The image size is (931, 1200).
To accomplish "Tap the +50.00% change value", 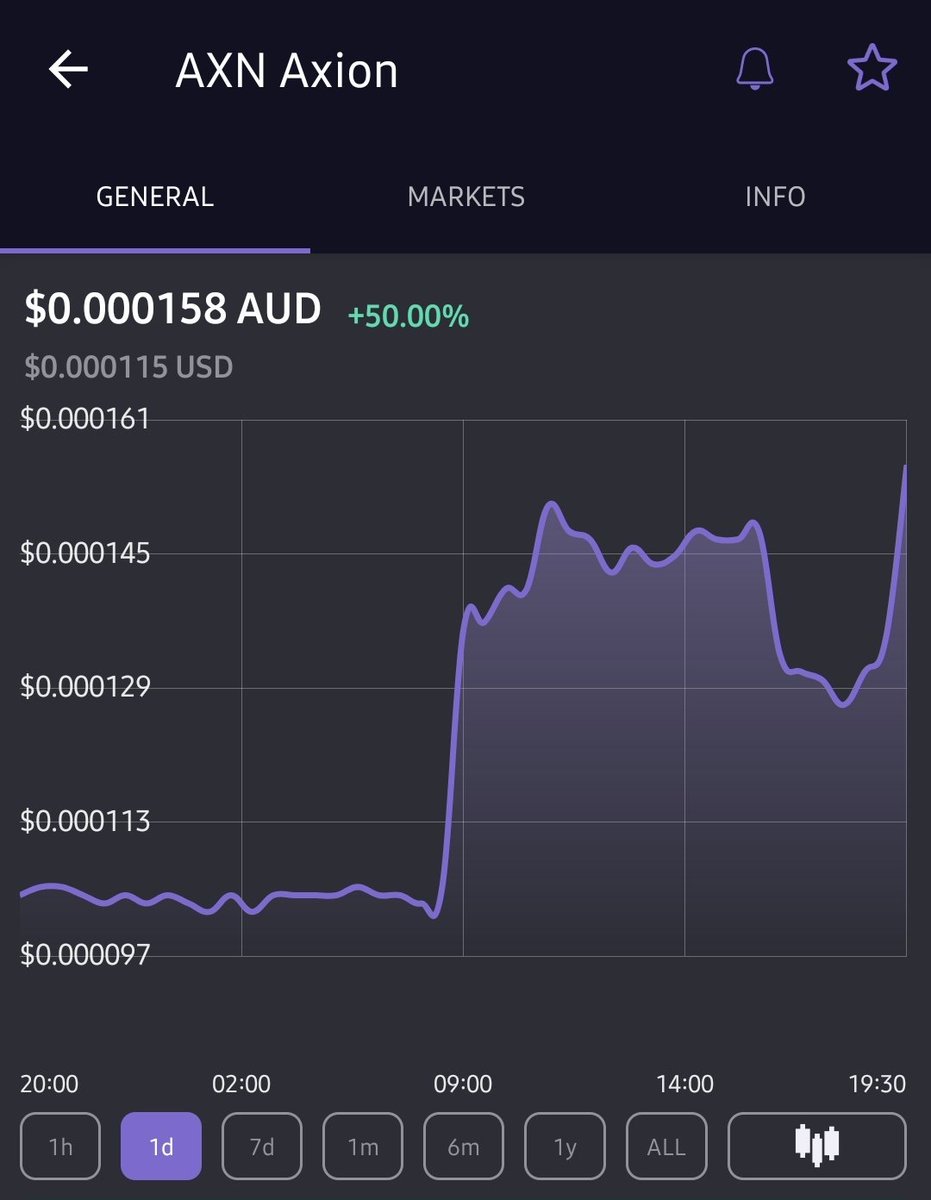I will tap(408, 316).
